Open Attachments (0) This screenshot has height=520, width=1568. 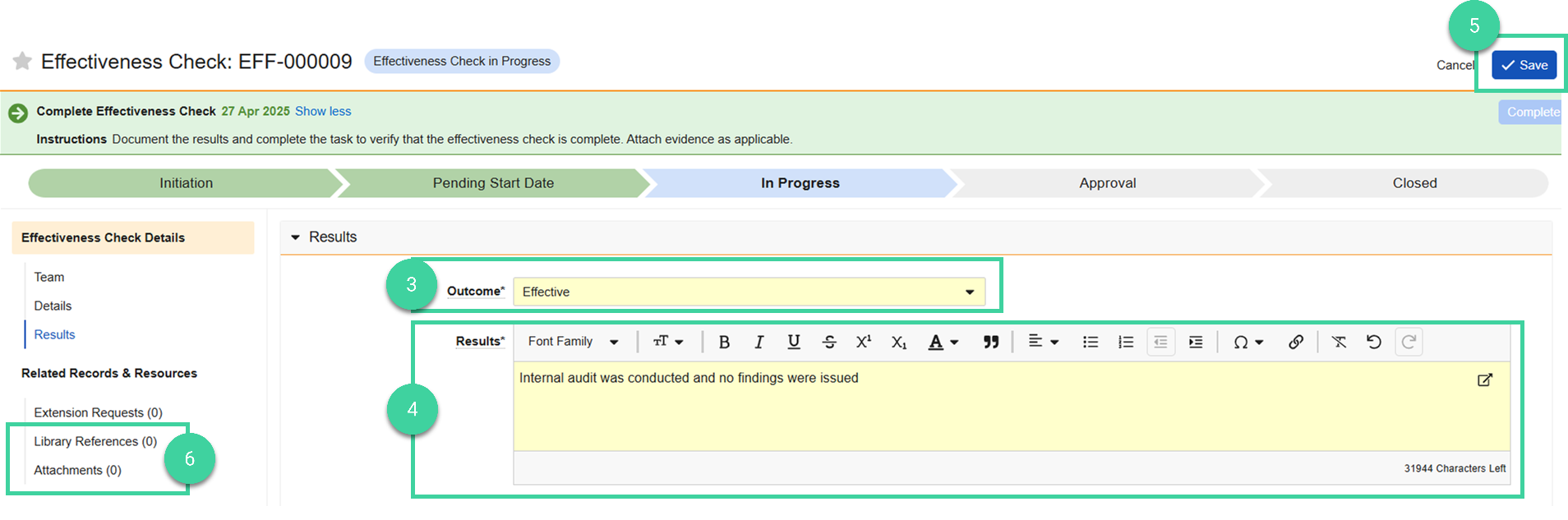(x=77, y=470)
